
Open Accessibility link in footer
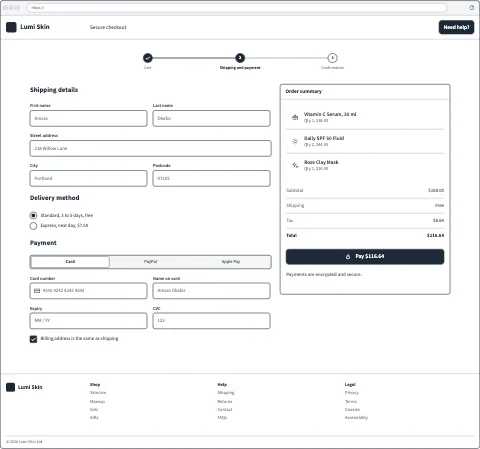coord(356,417)
